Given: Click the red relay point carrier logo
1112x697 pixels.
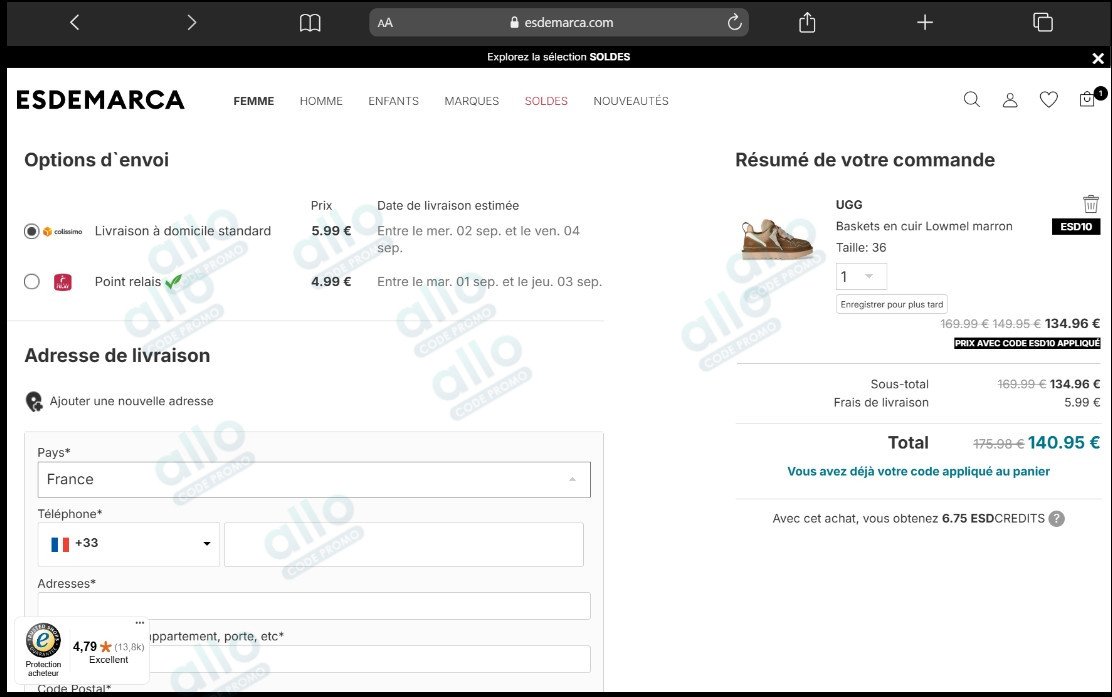Looking at the screenshot, I should point(63,282).
